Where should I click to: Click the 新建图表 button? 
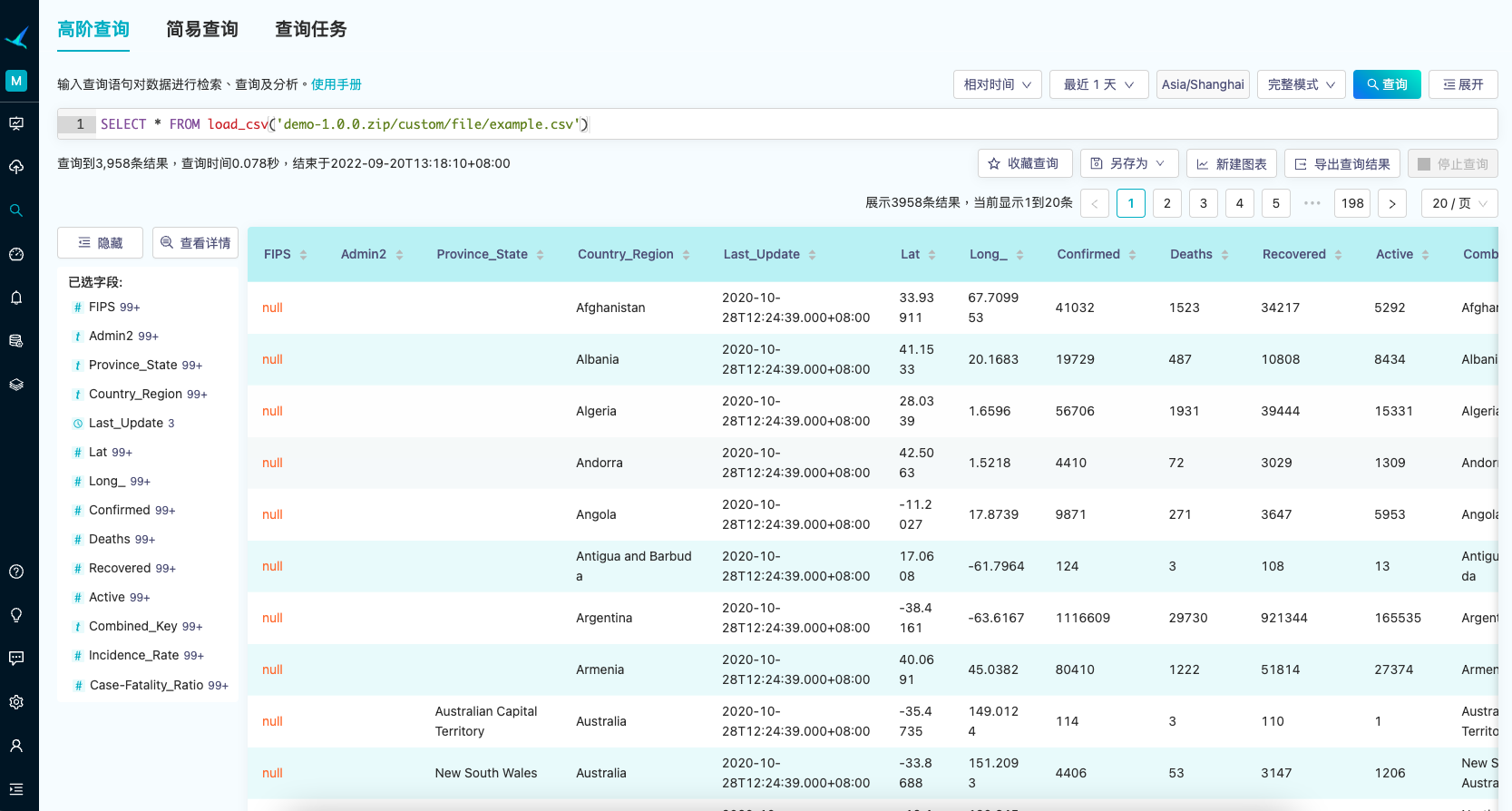tap(1232, 163)
